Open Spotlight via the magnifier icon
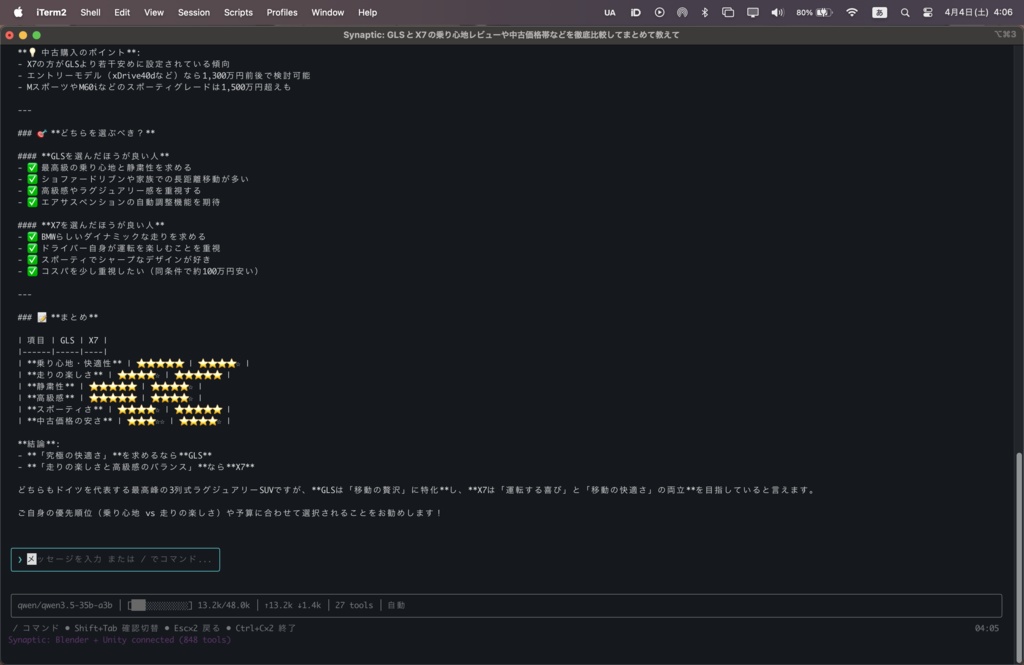The height and width of the screenshot is (665, 1024). tap(905, 12)
